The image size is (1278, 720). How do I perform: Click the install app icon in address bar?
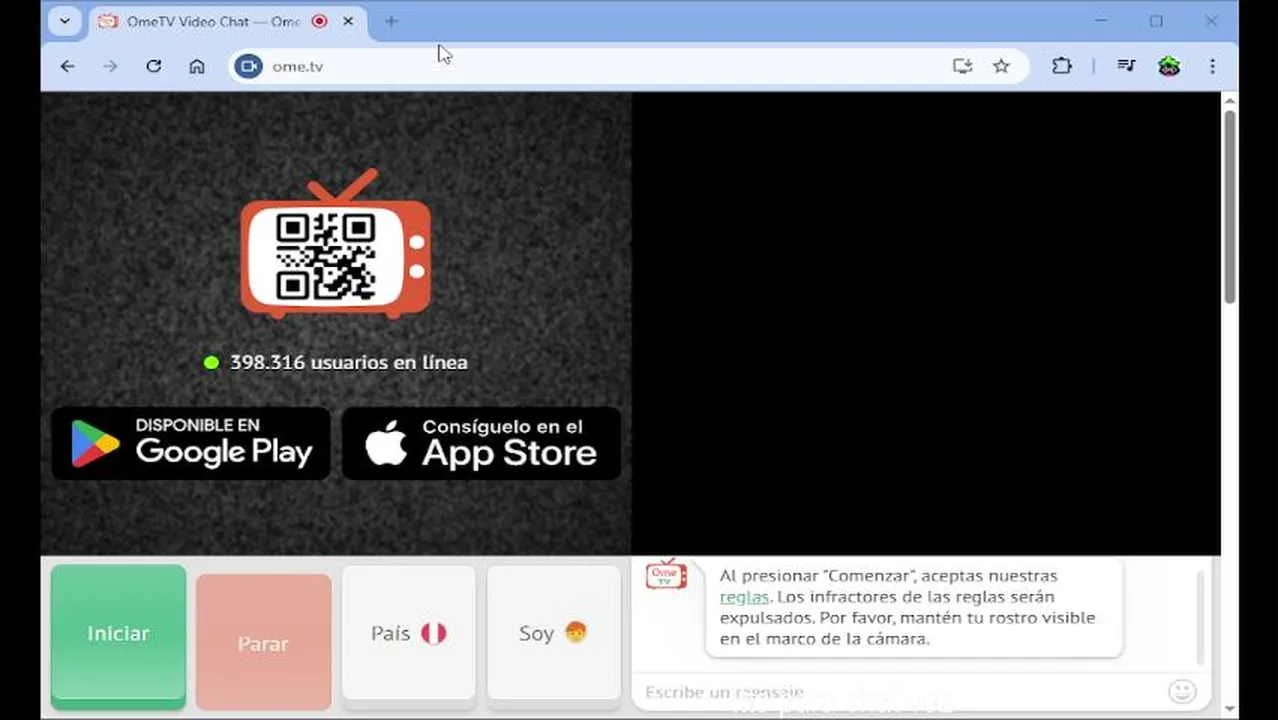962,66
